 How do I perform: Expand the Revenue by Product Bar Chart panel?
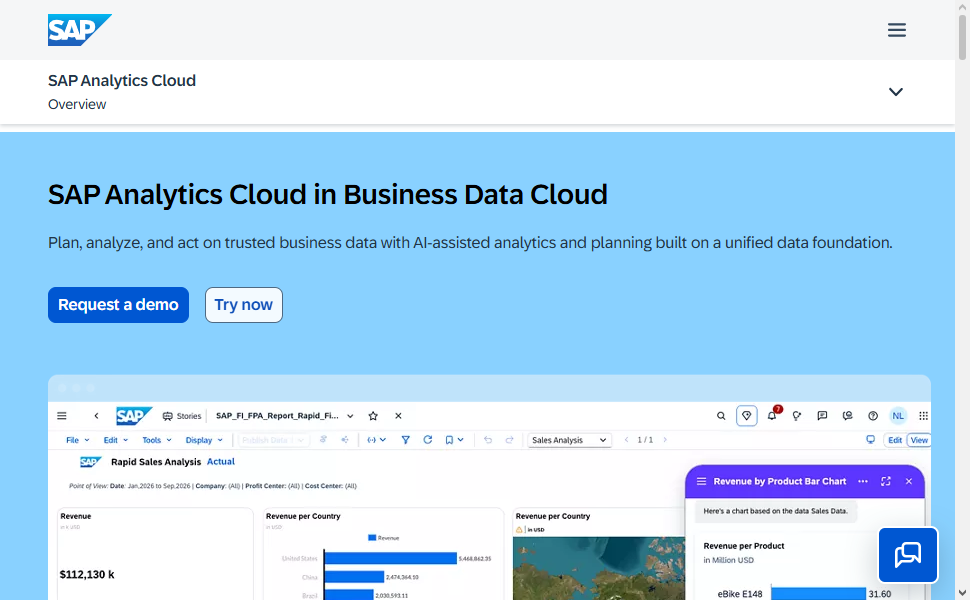[886, 481]
